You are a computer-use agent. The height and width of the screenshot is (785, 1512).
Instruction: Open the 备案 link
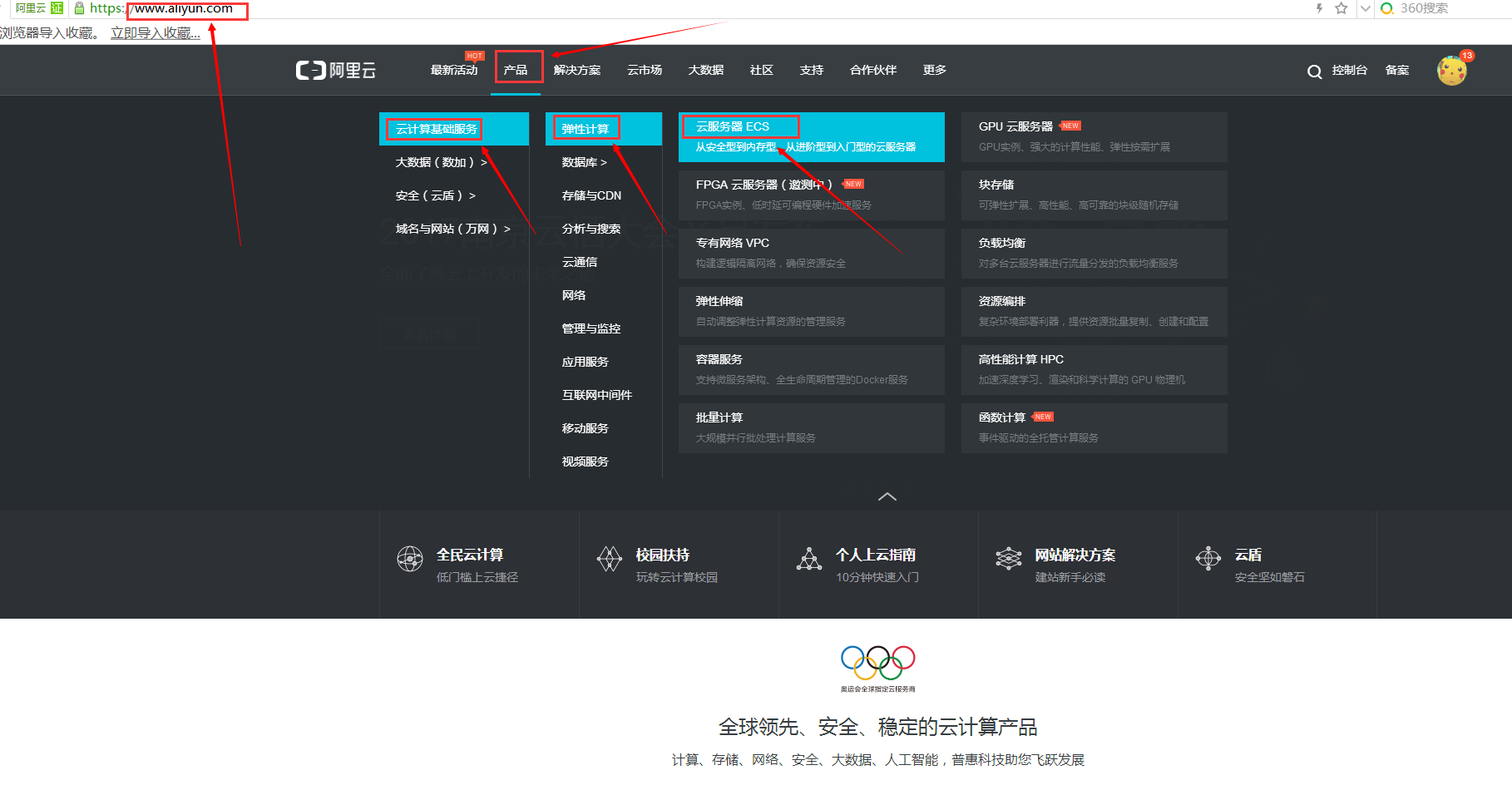coord(1397,70)
